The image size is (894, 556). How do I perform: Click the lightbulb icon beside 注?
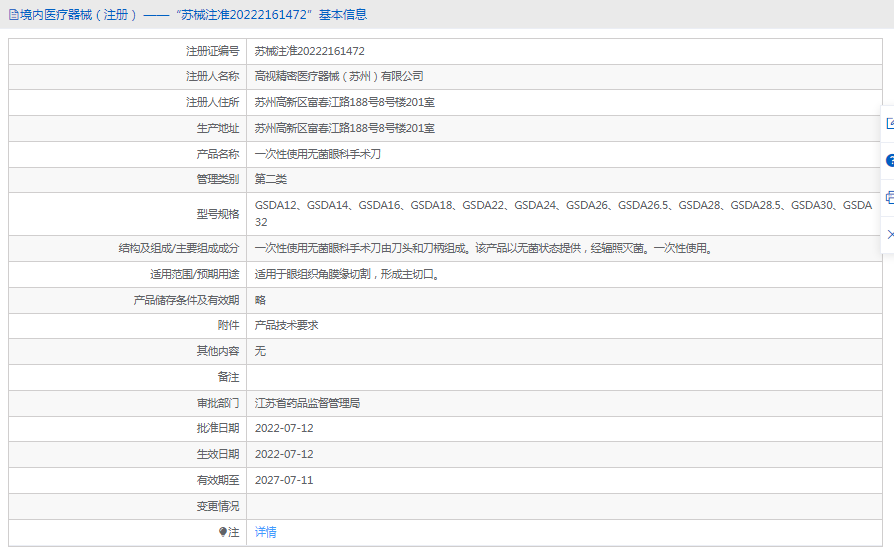(x=223, y=532)
